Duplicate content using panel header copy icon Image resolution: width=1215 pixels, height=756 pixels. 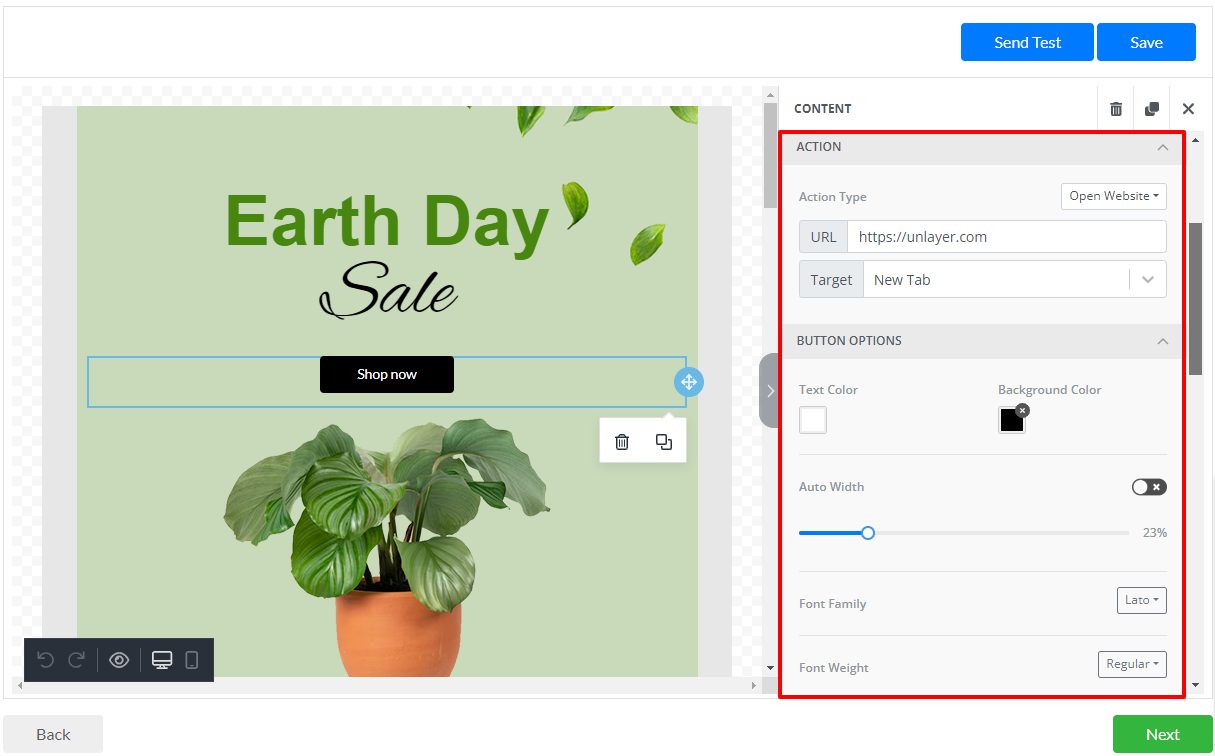(1152, 109)
